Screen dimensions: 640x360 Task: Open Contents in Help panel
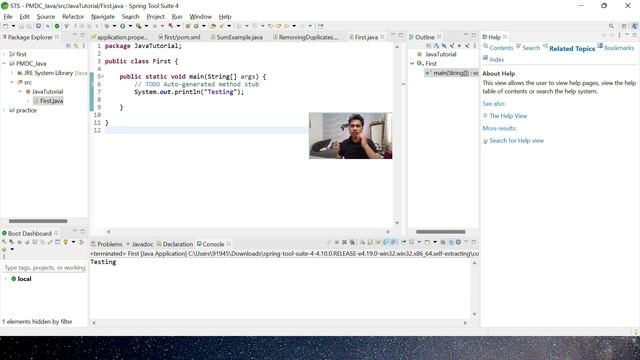(501, 48)
